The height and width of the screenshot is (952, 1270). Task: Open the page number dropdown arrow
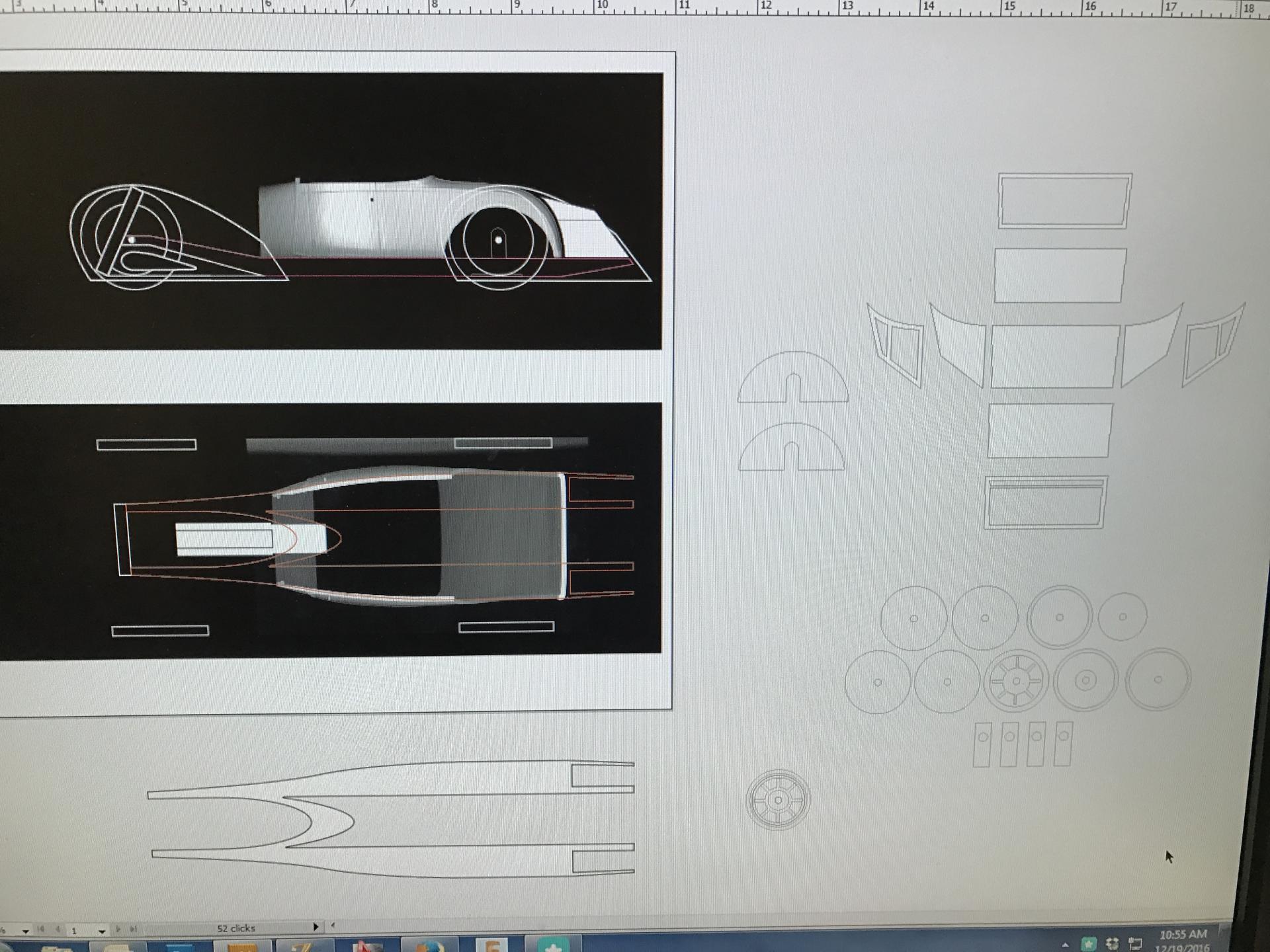click(101, 931)
